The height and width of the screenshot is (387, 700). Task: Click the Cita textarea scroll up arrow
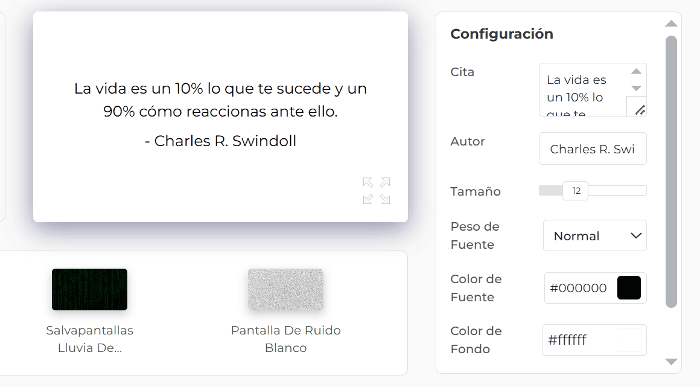pos(636,71)
